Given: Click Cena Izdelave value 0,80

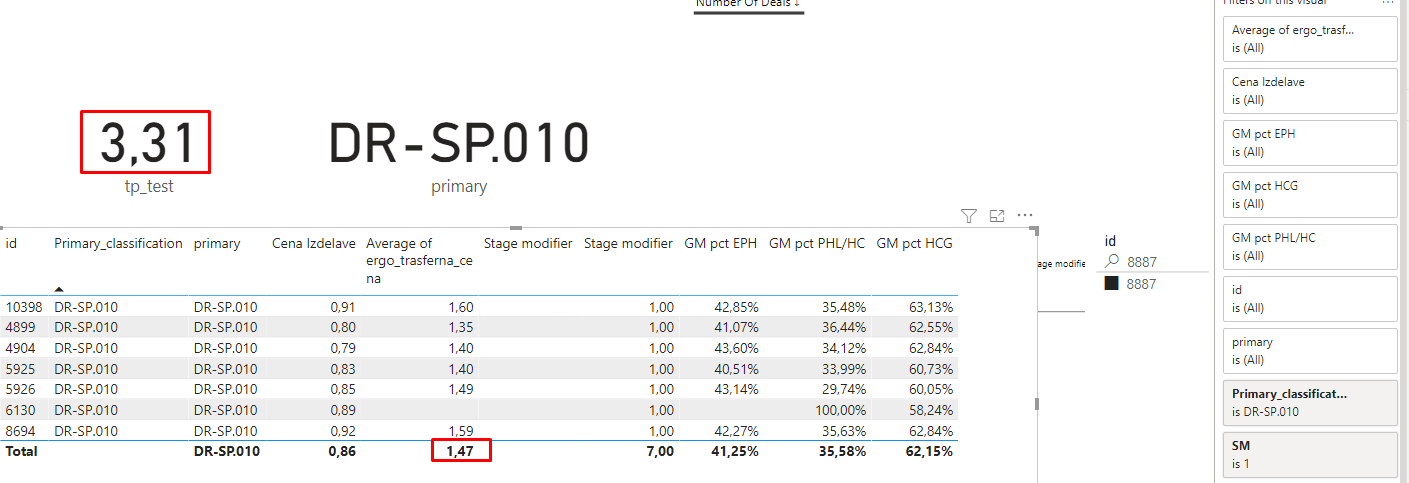Looking at the screenshot, I should pyautogui.click(x=342, y=327).
